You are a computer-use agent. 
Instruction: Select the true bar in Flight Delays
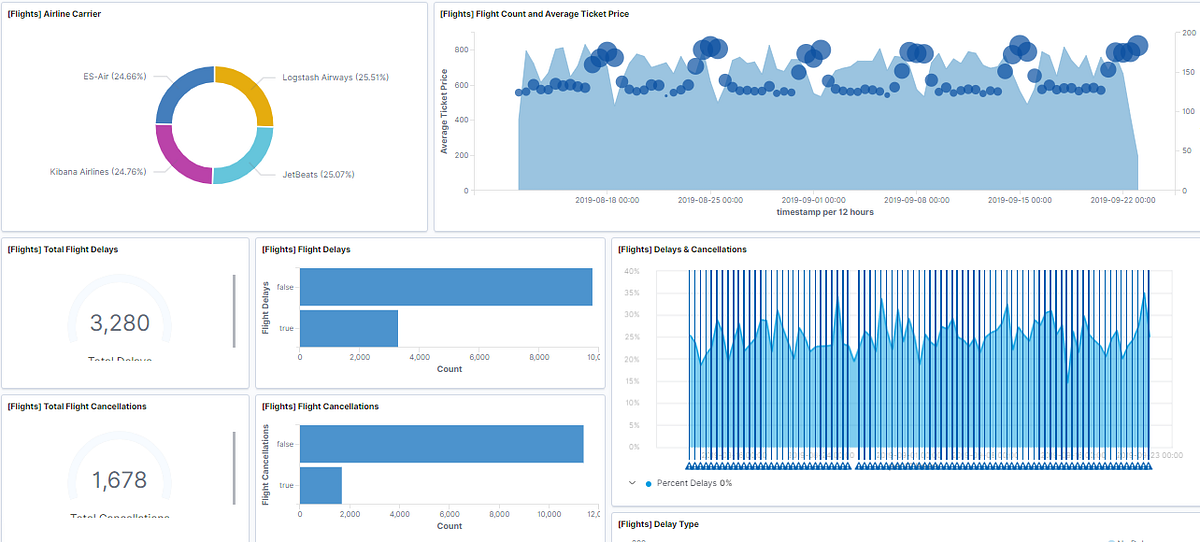tap(349, 328)
